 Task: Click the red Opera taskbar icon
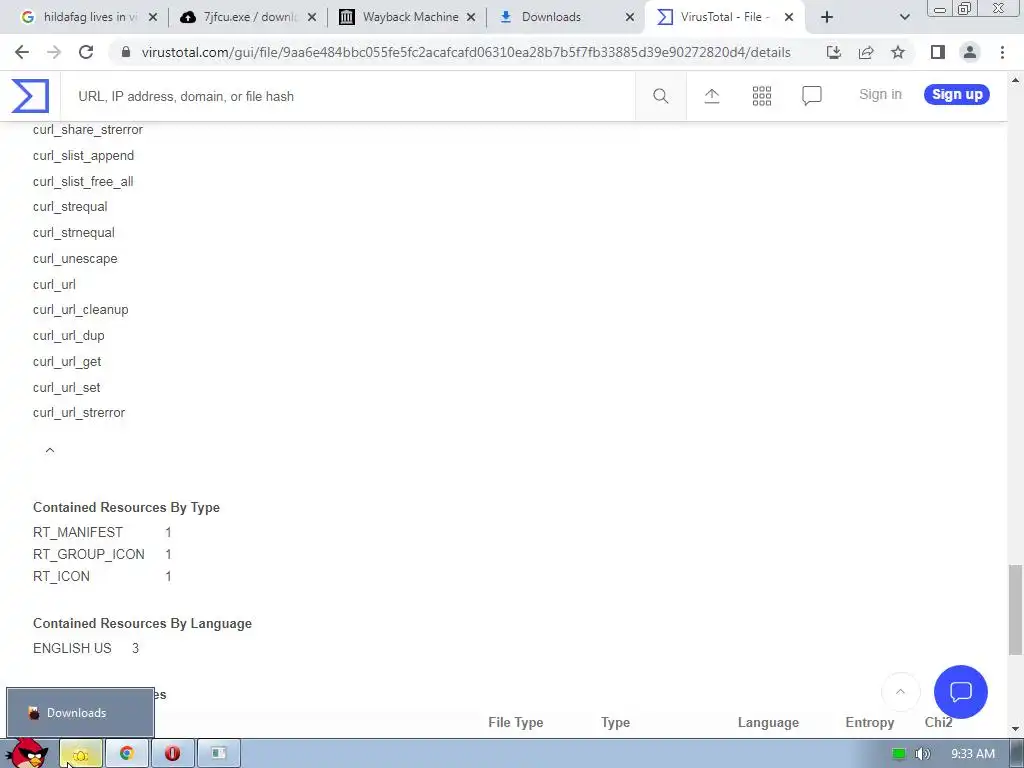172,754
